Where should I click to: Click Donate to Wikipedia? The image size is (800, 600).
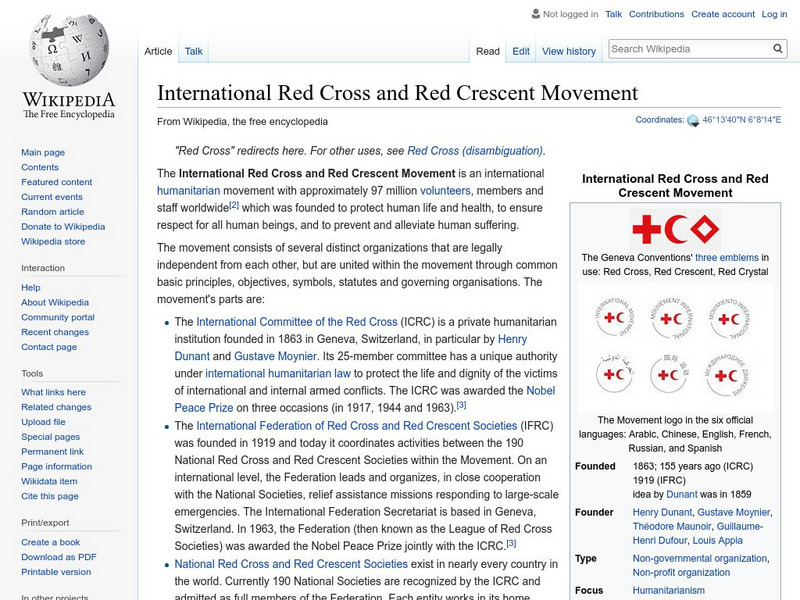(x=63, y=226)
